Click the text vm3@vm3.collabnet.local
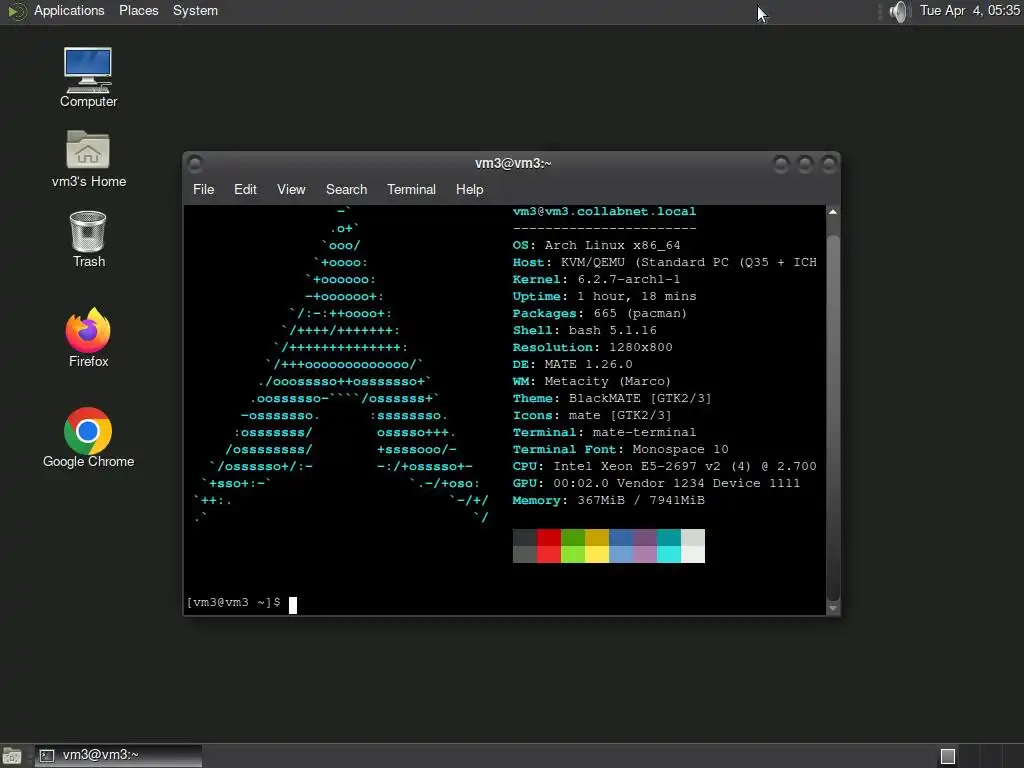The width and height of the screenshot is (1024, 768). pos(604,211)
